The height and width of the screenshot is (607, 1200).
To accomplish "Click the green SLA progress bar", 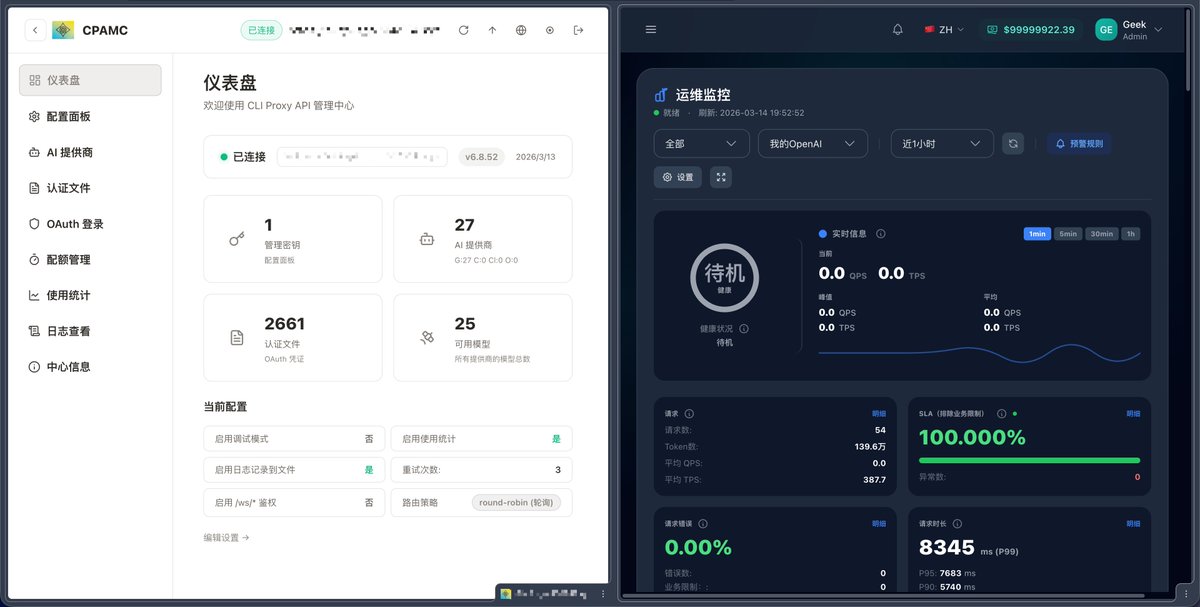I will pos(1029,460).
